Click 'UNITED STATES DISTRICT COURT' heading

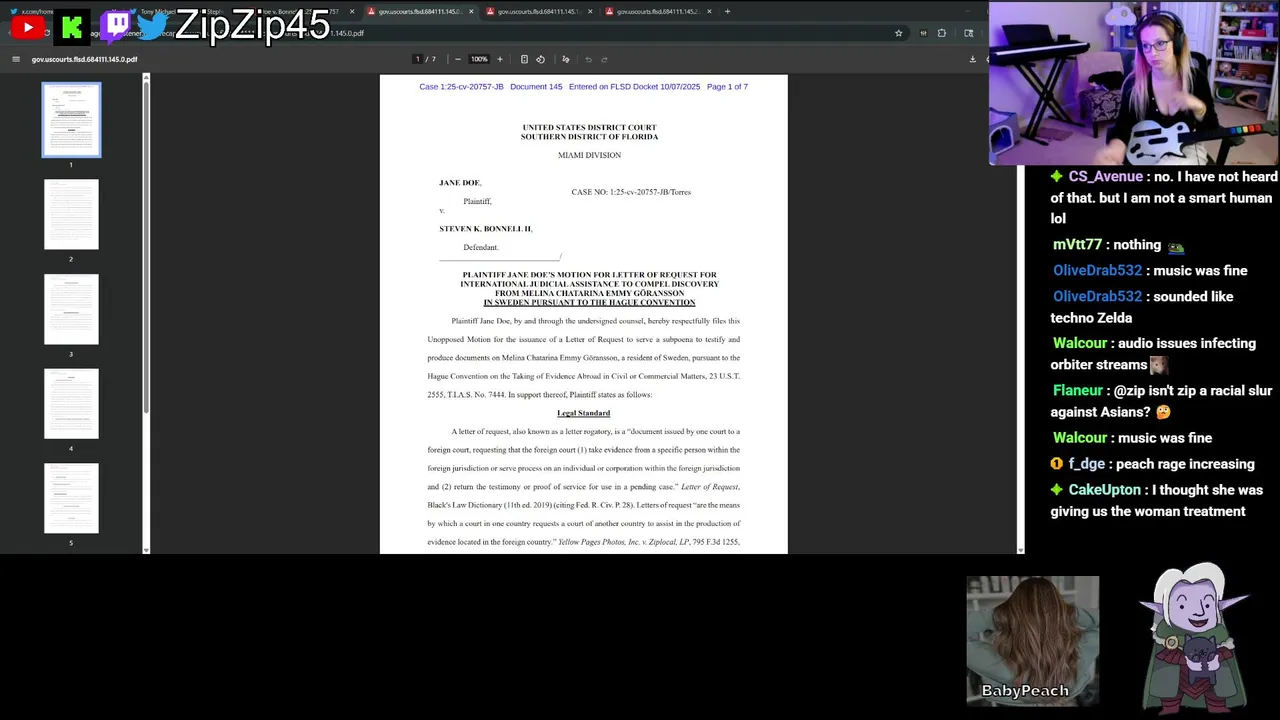(589, 128)
